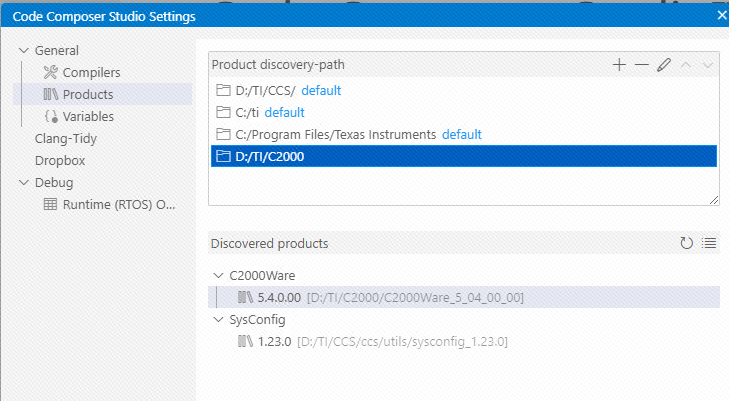Open Clang-Tidy settings
The width and height of the screenshot is (729, 401).
click(66, 138)
